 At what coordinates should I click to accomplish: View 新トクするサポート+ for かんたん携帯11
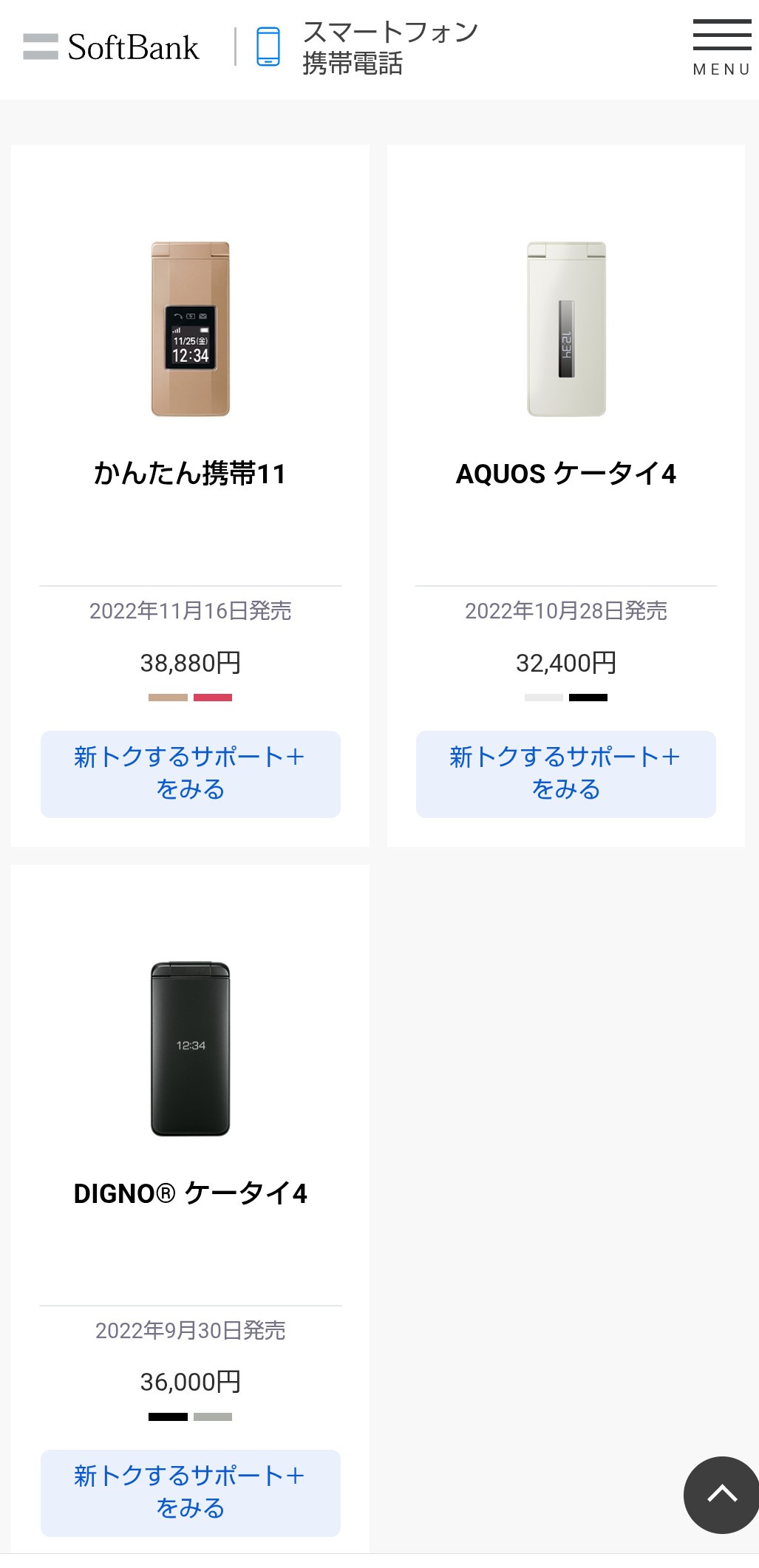pos(191,774)
